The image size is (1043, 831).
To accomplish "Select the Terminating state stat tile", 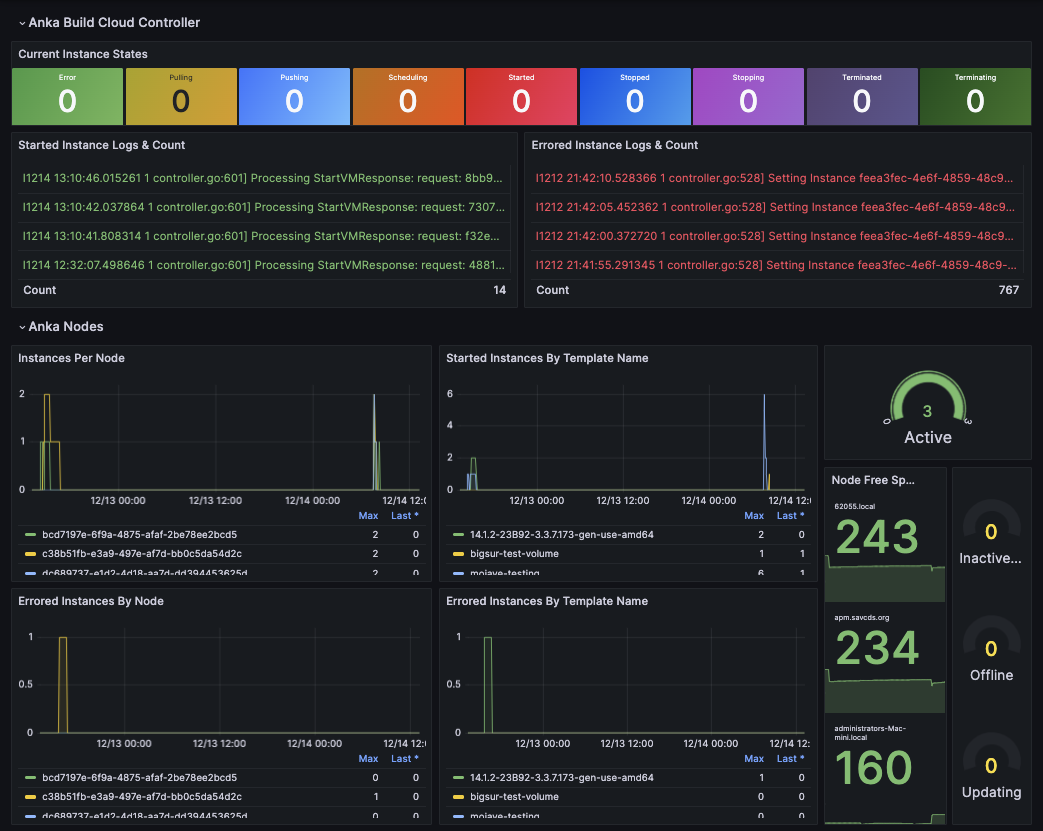I will tap(975, 96).
